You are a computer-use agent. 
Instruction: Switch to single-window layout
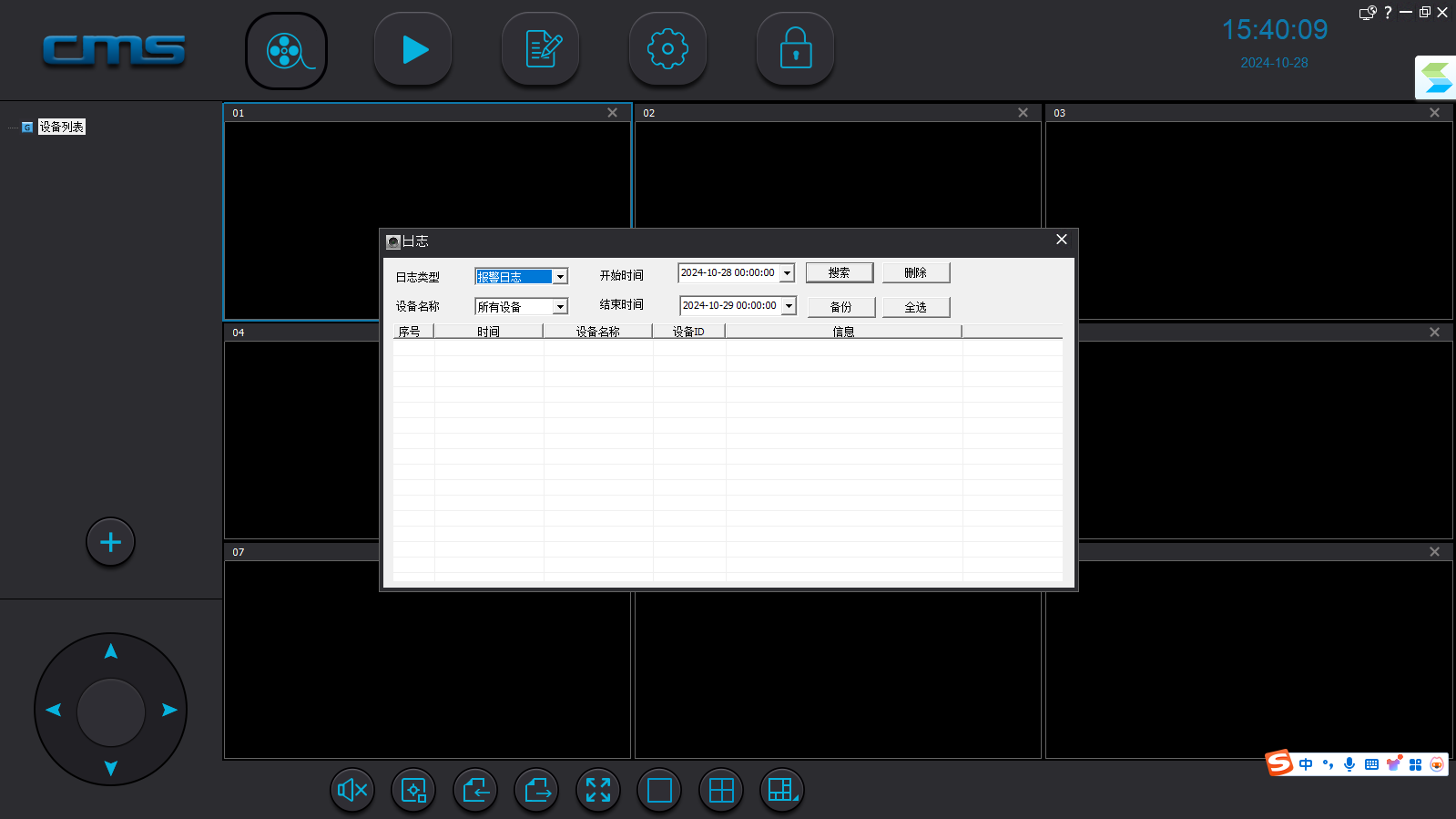[659, 790]
